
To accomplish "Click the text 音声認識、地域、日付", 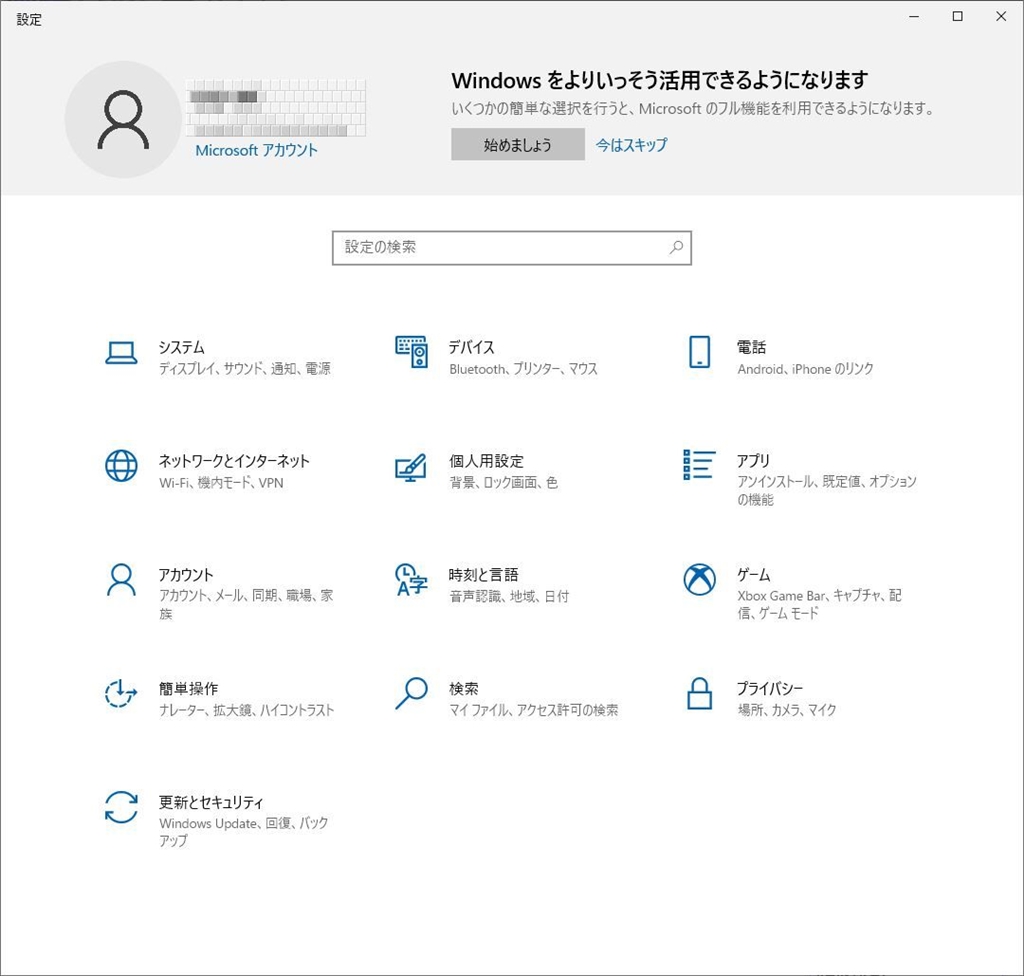I will tap(509, 596).
